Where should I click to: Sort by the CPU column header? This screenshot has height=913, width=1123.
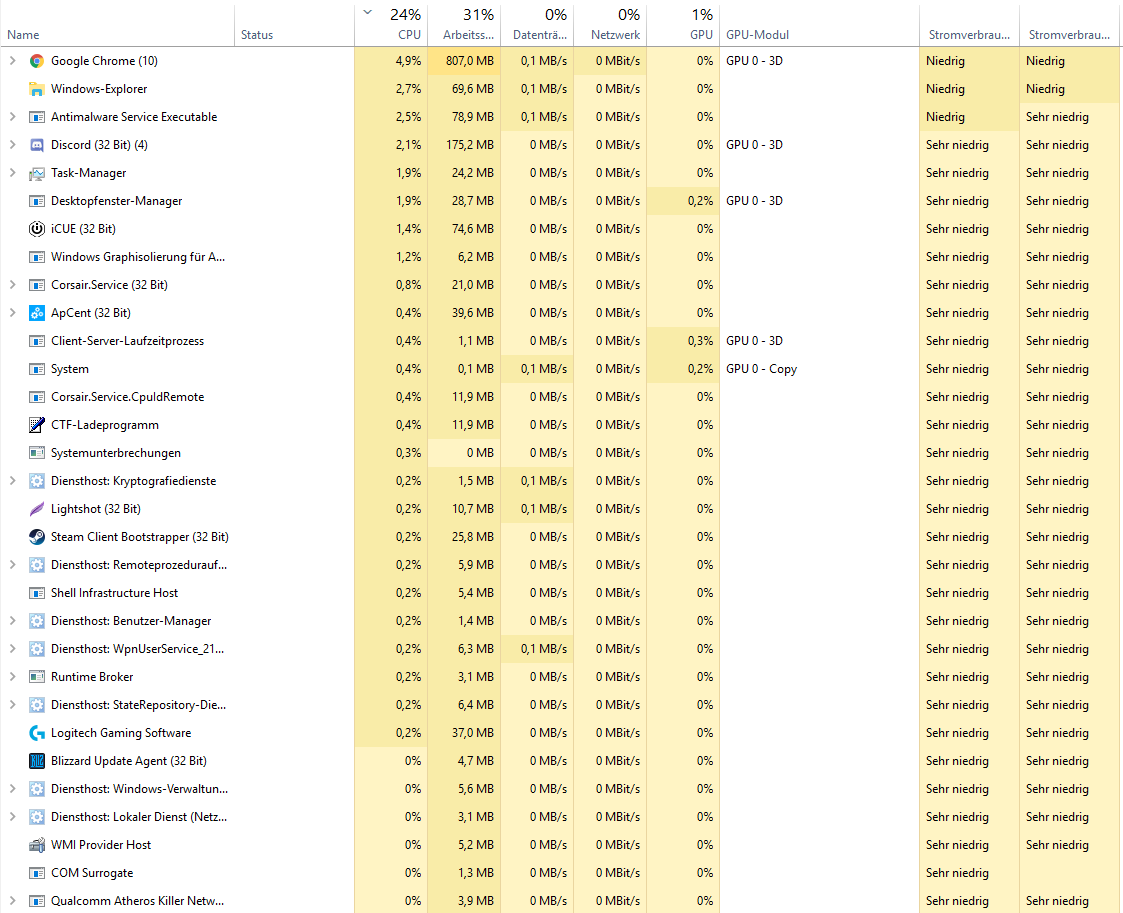pos(409,34)
